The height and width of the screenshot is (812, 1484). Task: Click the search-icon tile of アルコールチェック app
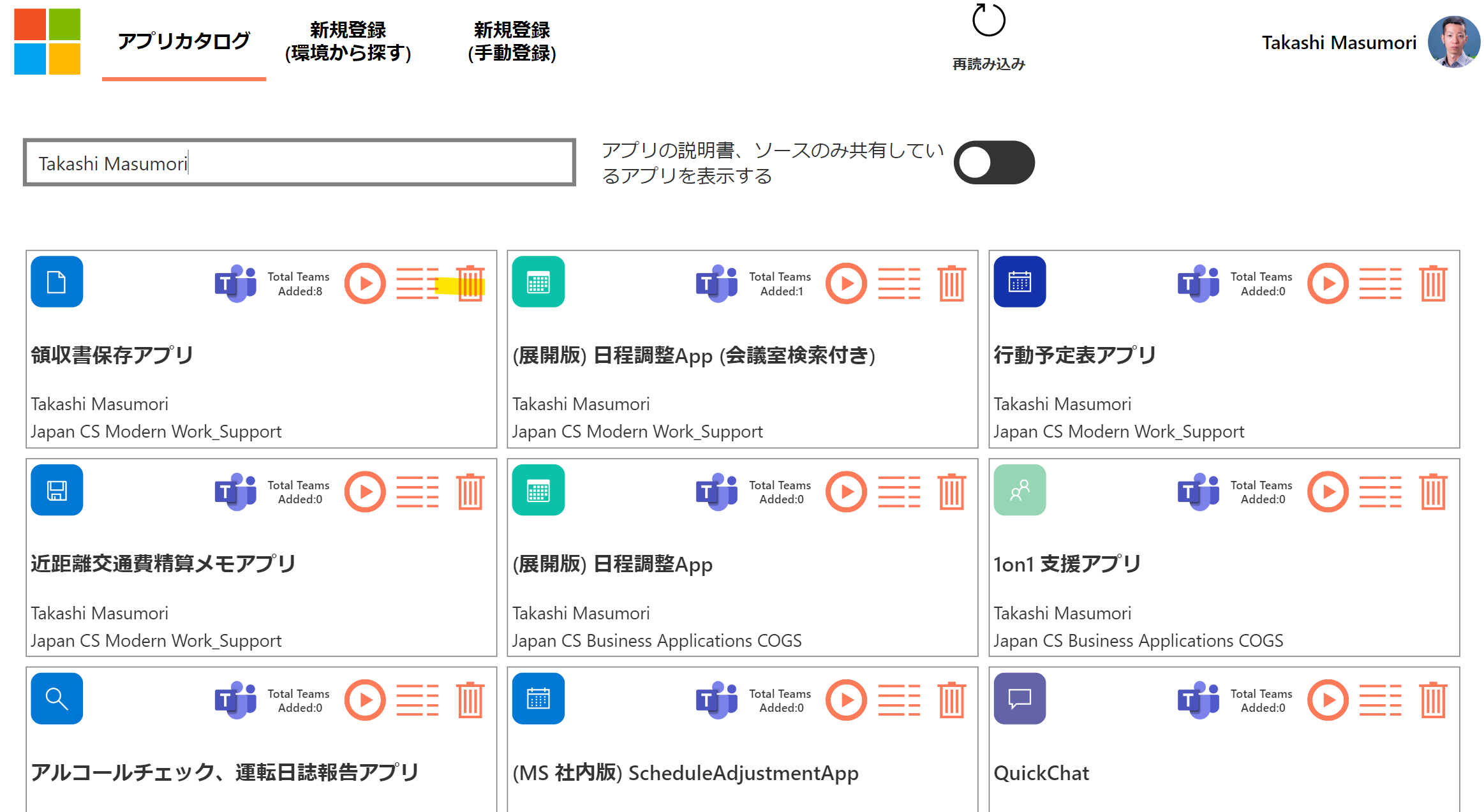57,698
